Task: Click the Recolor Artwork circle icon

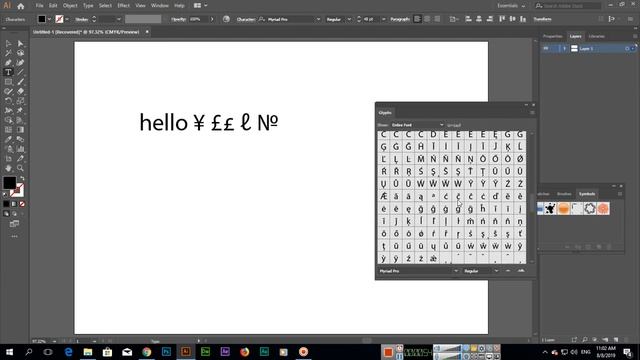Action: coord(226,19)
